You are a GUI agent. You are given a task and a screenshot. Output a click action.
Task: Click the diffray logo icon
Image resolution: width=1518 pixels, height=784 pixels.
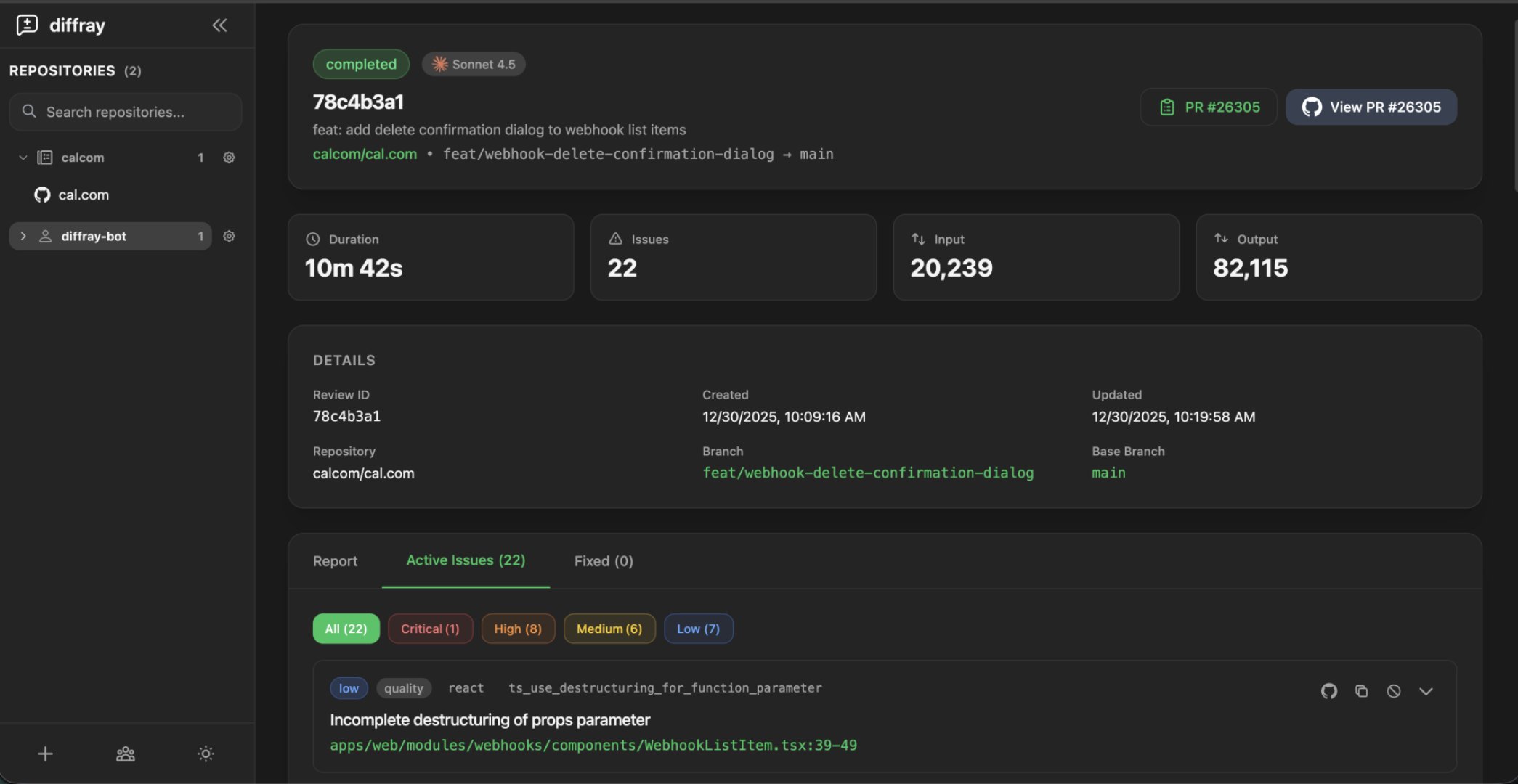26,25
